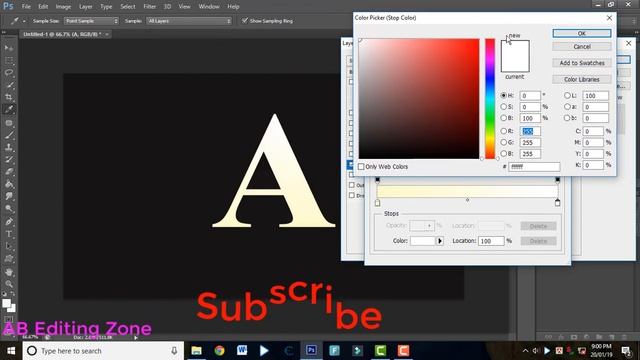Screen dimensions: 640x360
Task: Open the Sample Size dropdown
Action: coord(91,21)
